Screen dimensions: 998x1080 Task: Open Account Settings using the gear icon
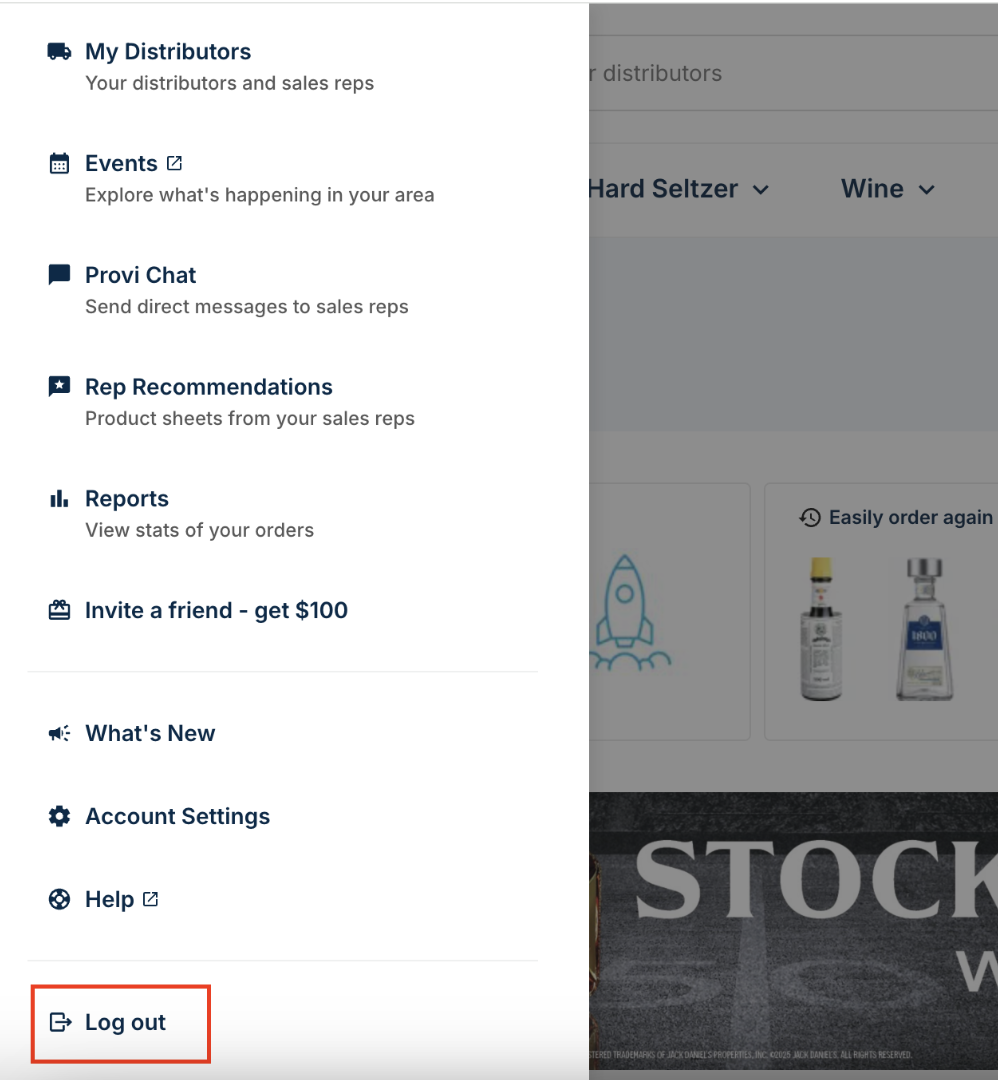tap(58, 815)
